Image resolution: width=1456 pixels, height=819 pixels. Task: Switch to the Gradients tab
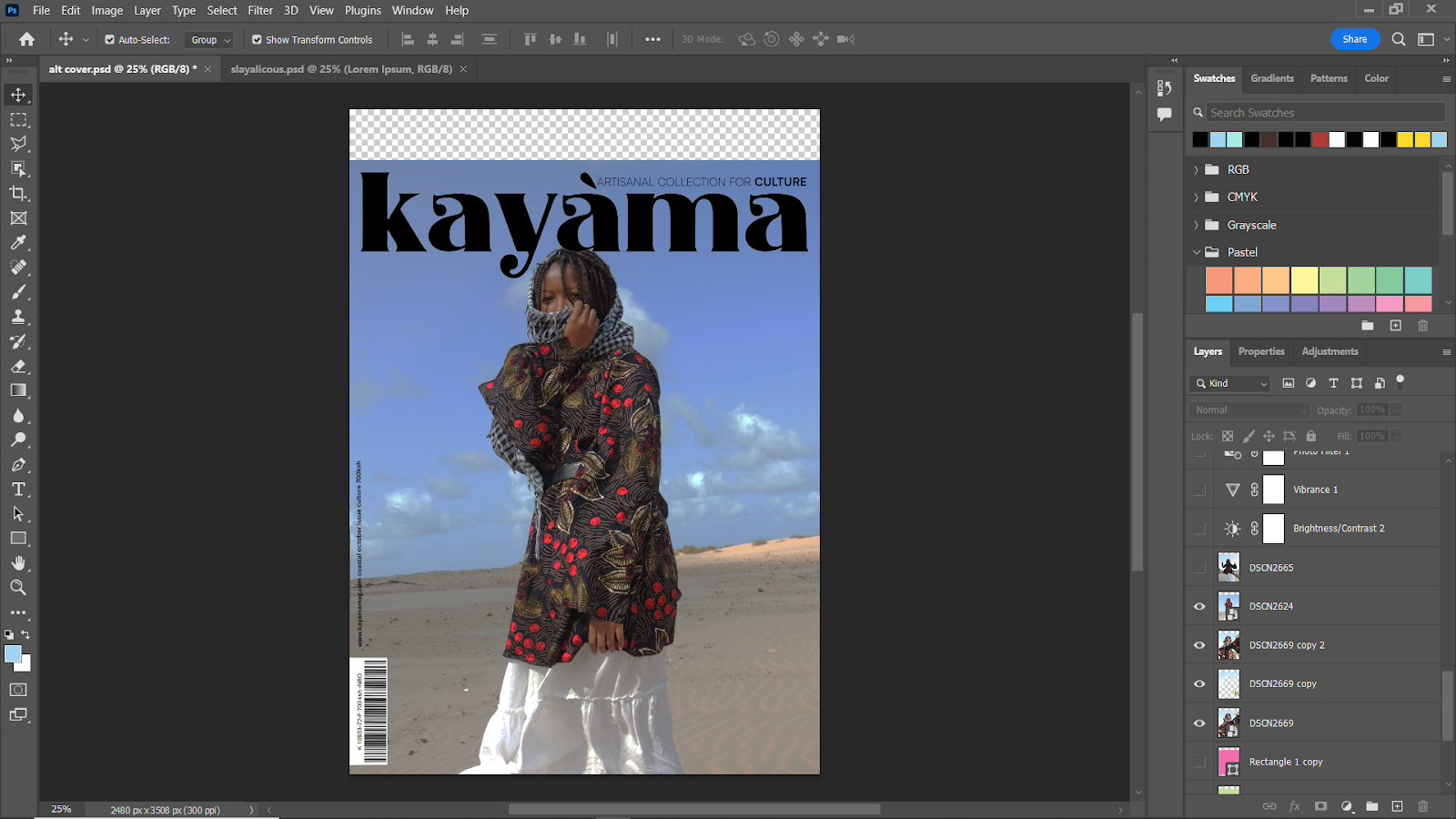(1272, 78)
